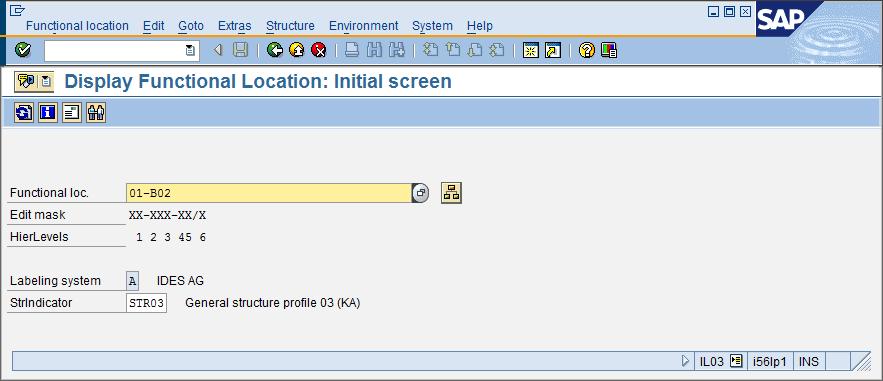Click the HierLevels value 1 2 3 45 6
This screenshot has height=381, width=883.
[x=171, y=237]
